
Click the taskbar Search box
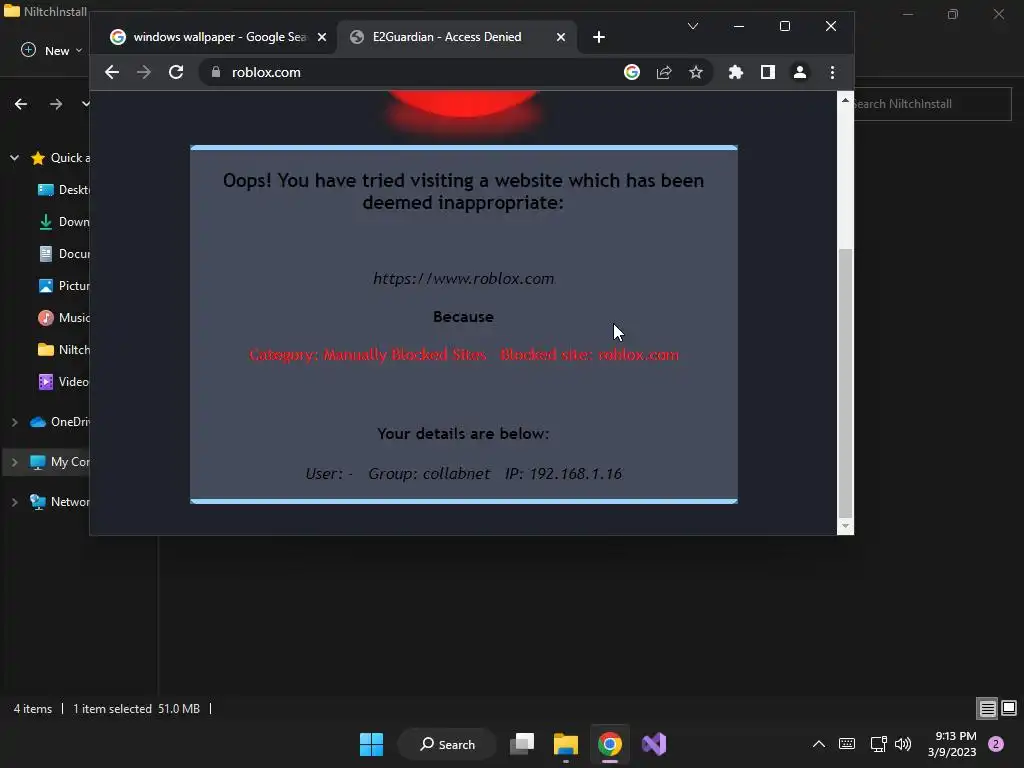tap(448, 744)
